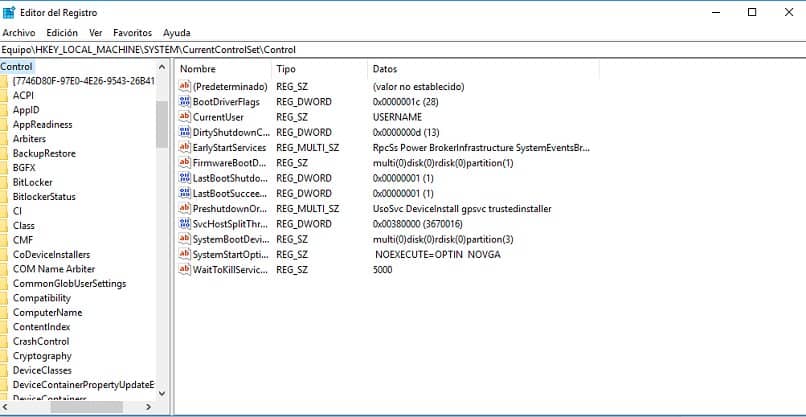The height and width of the screenshot is (417, 806).
Task: Open the Ver menu
Action: [x=96, y=33]
